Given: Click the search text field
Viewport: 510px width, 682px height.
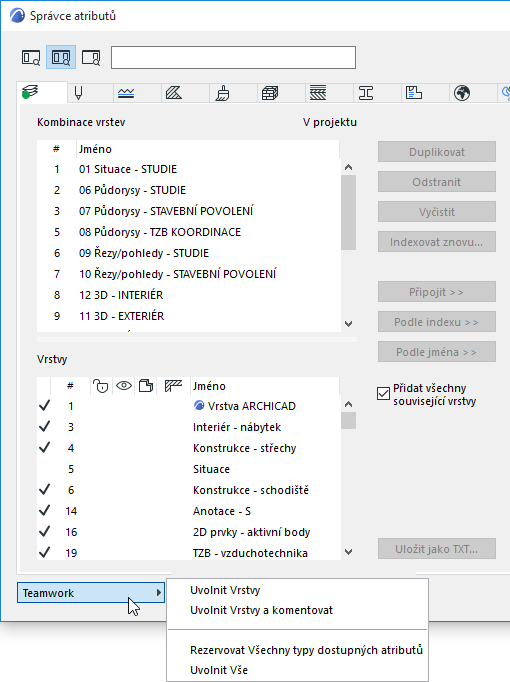Looking at the screenshot, I should 233,57.
